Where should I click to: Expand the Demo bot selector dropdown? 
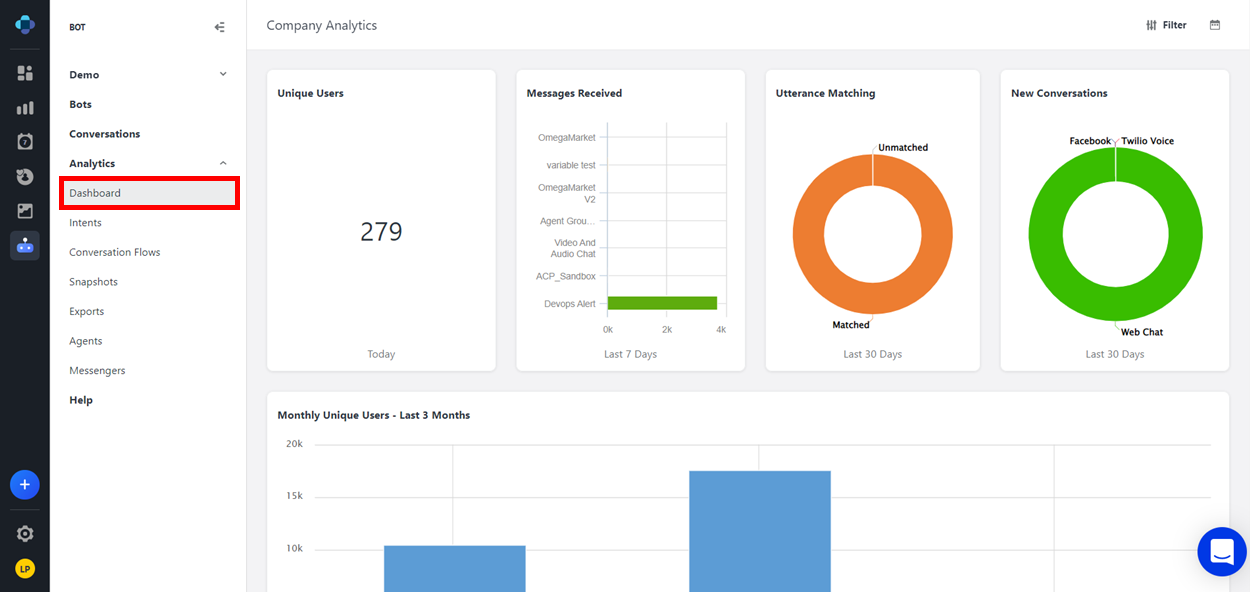click(x=222, y=73)
